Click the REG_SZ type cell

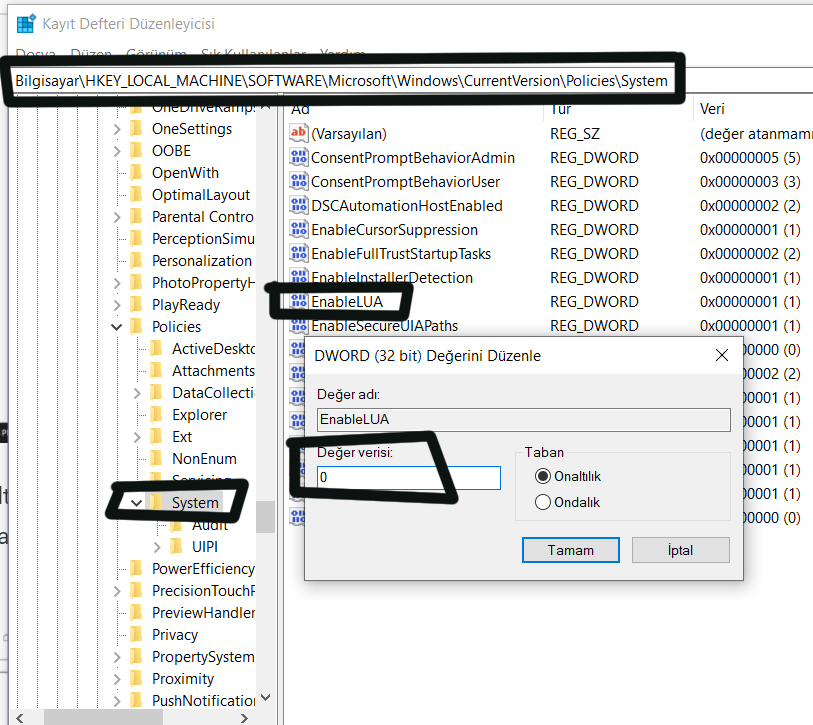pyautogui.click(x=574, y=134)
